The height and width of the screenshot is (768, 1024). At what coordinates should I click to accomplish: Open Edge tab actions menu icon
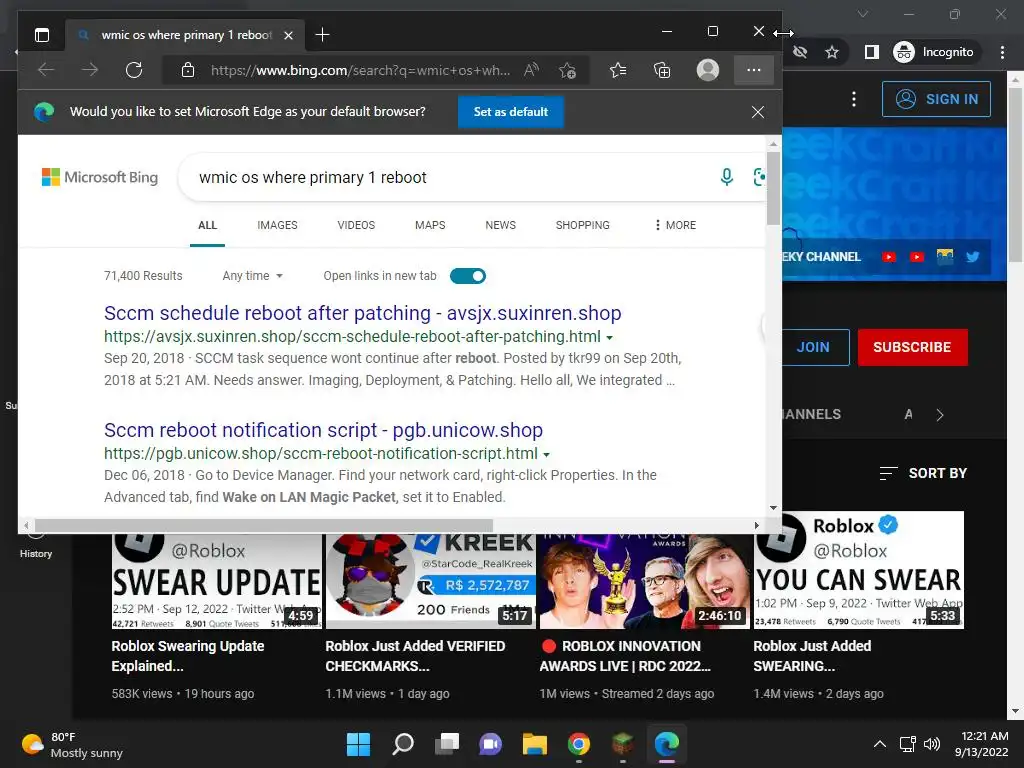coord(42,35)
